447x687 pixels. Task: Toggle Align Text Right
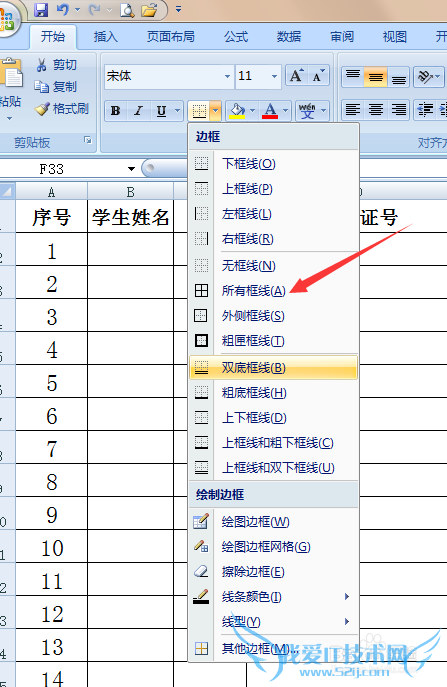click(x=398, y=110)
